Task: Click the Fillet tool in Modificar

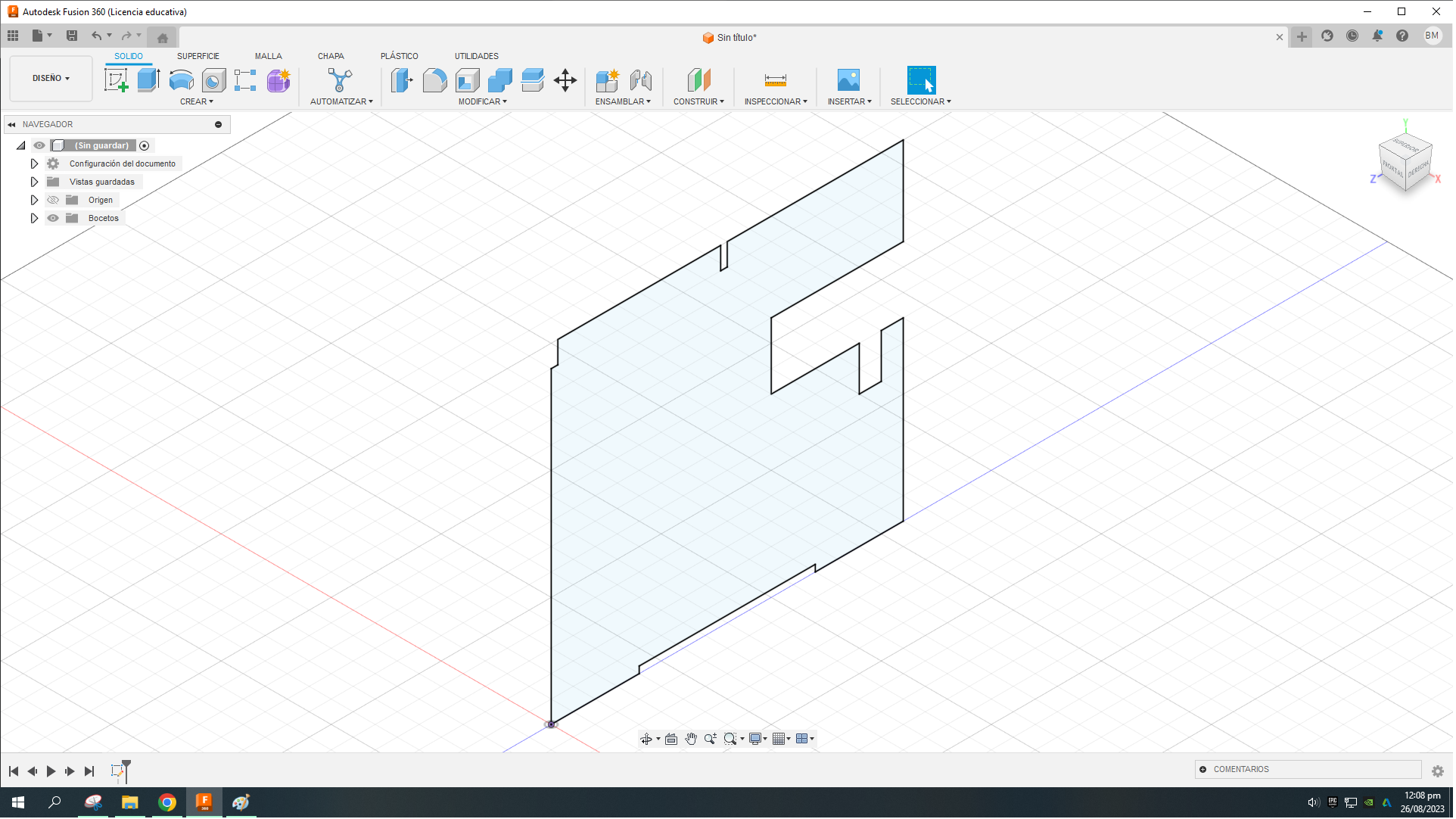Action: click(434, 79)
